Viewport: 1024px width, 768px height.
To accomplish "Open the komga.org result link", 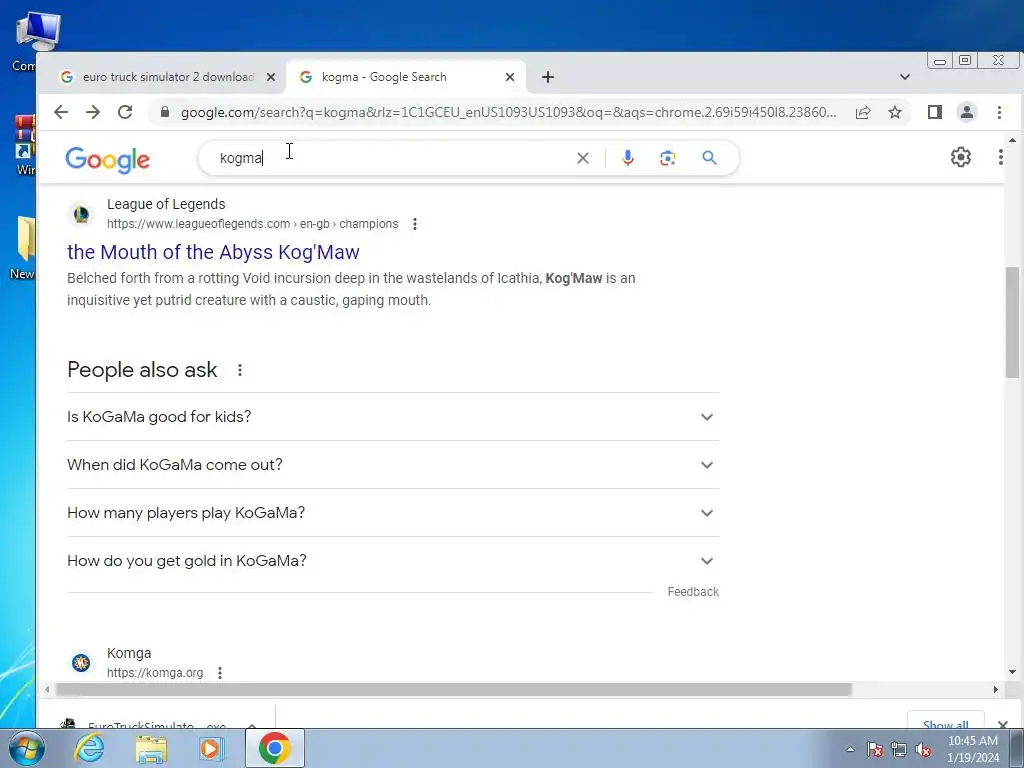I will tap(155, 673).
